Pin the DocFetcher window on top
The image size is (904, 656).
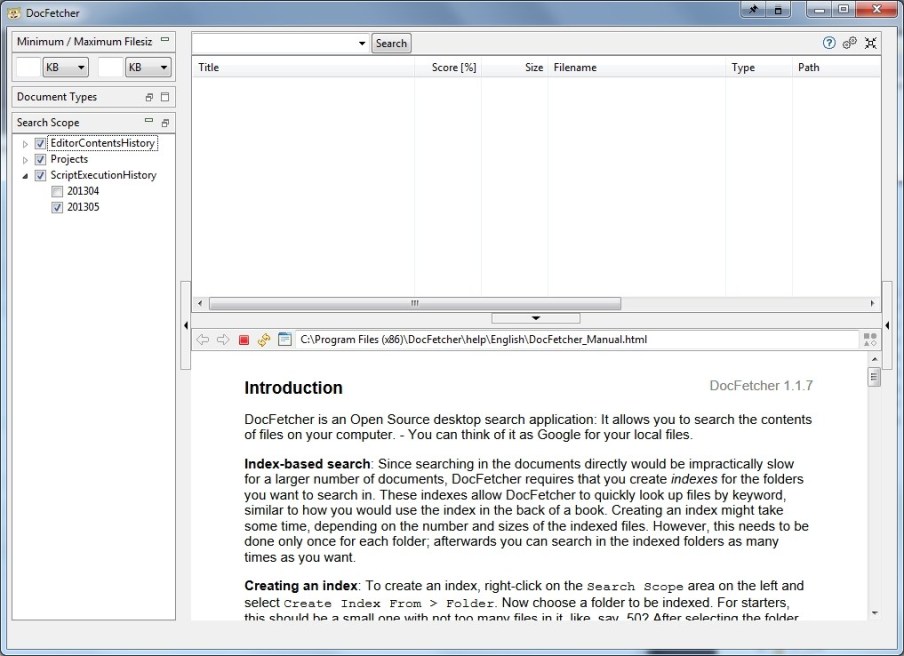pyautogui.click(x=752, y=9)
